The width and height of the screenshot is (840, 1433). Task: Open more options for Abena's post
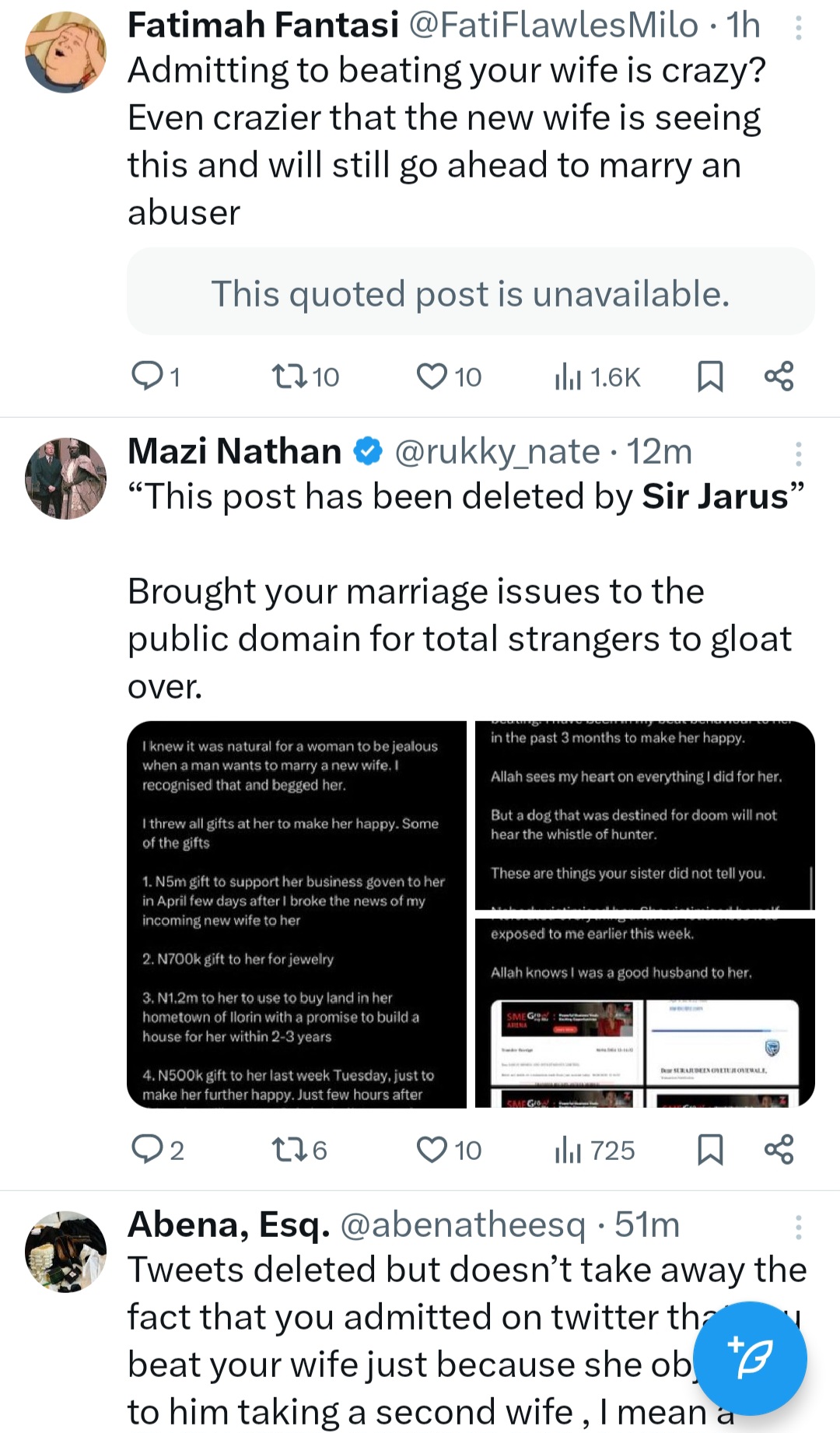point(797,1227)
